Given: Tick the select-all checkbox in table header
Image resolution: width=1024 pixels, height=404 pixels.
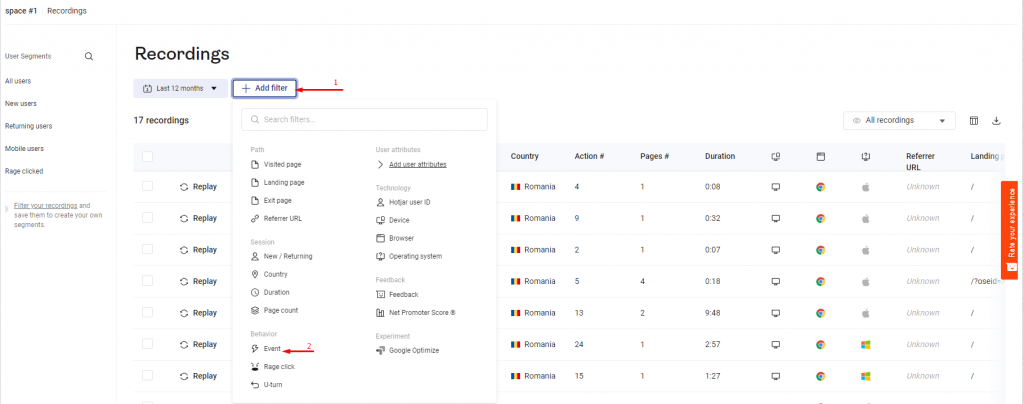Looking at the screenshot, I should [x=148, y=156].
